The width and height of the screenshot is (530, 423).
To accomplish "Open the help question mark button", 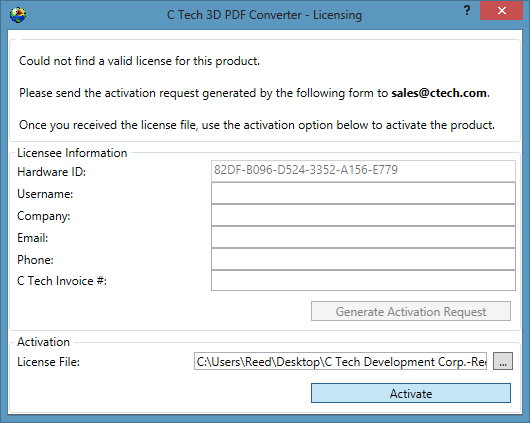I will pyautogui.click(x=467, y=10).
